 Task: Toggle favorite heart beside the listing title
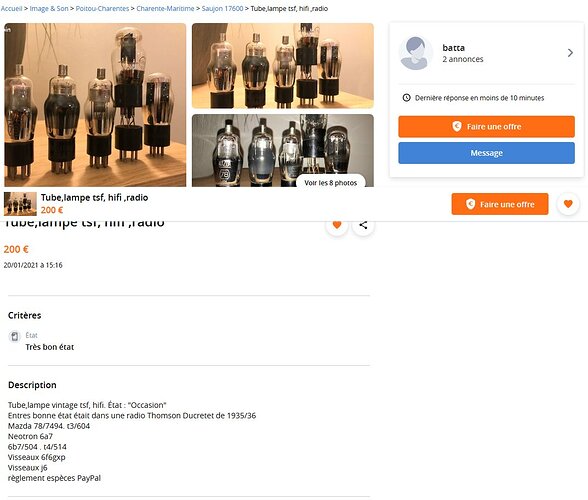pos(337,225)
